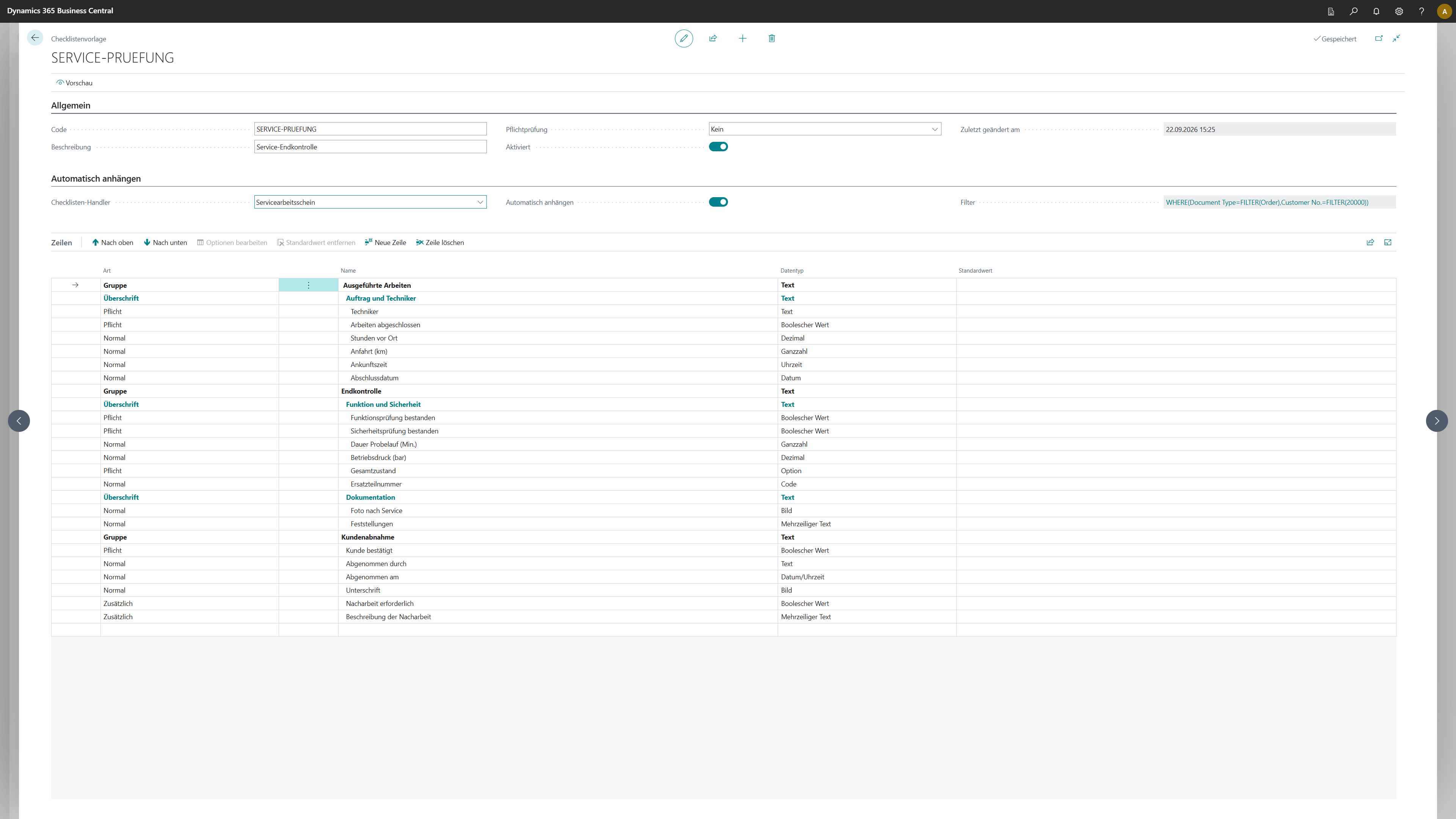
Task: Select the Allgemein section heading
Action: pos(71,105)
